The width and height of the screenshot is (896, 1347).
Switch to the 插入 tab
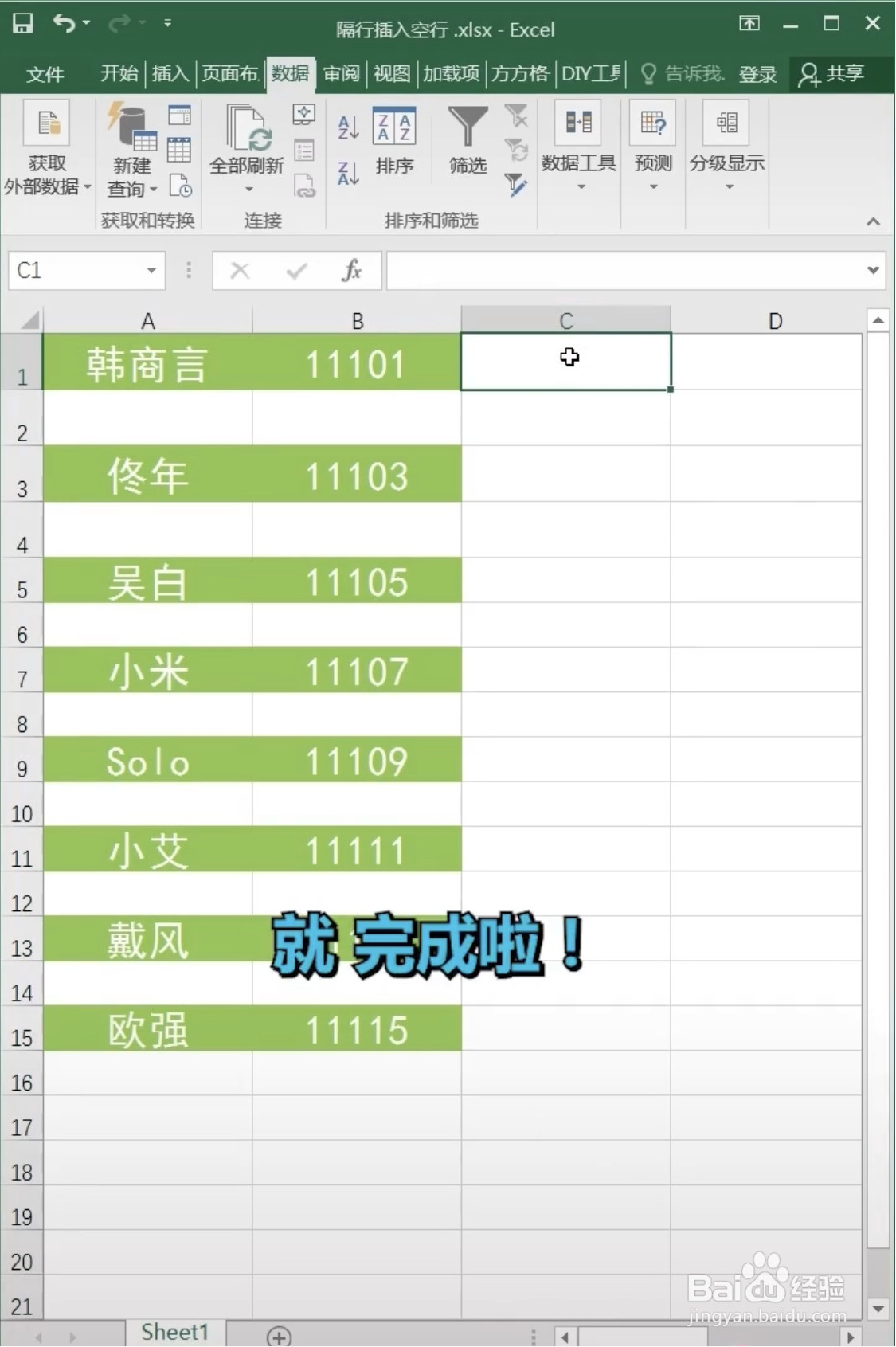170,73
